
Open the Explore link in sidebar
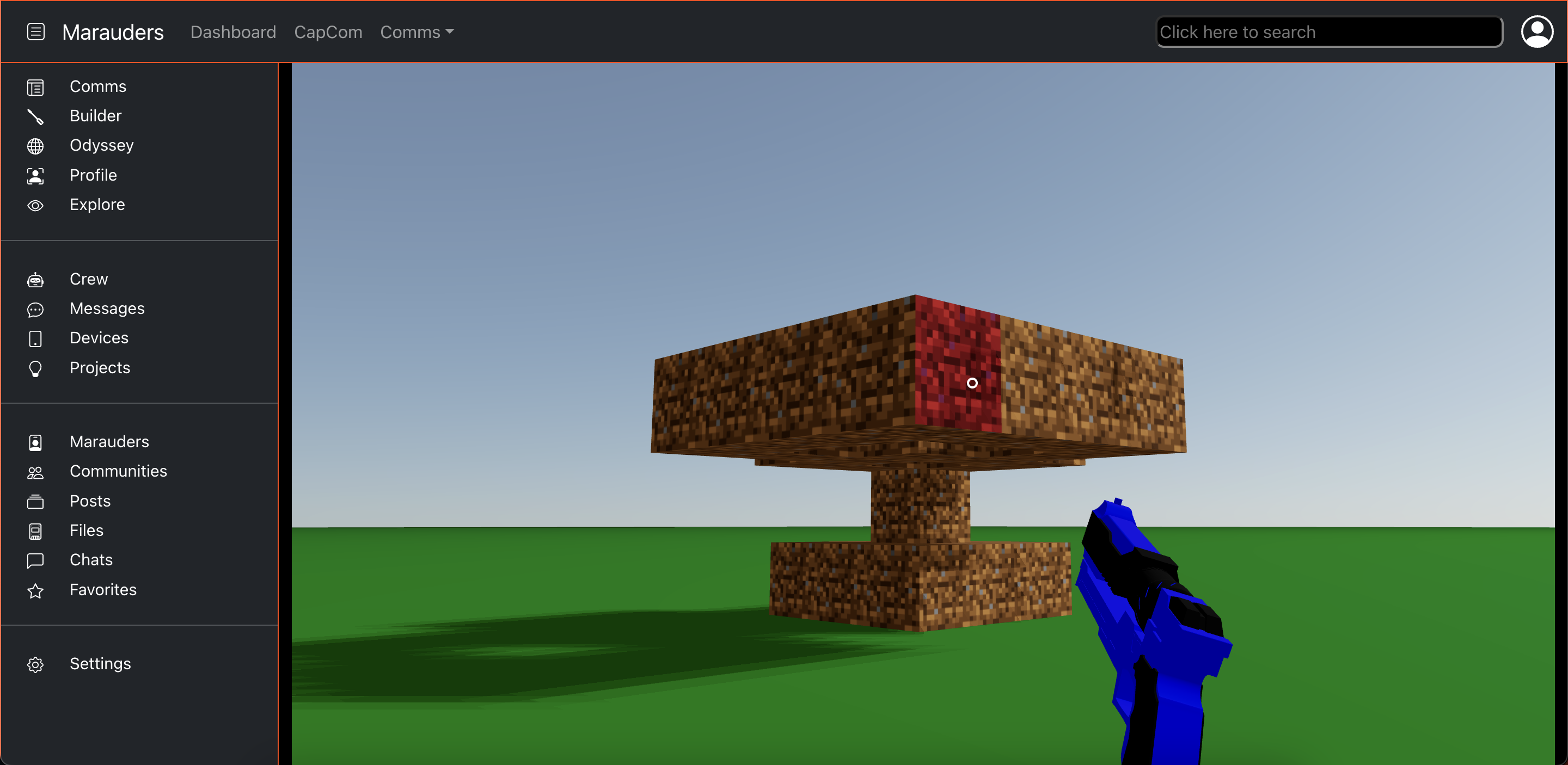point(97,205)
